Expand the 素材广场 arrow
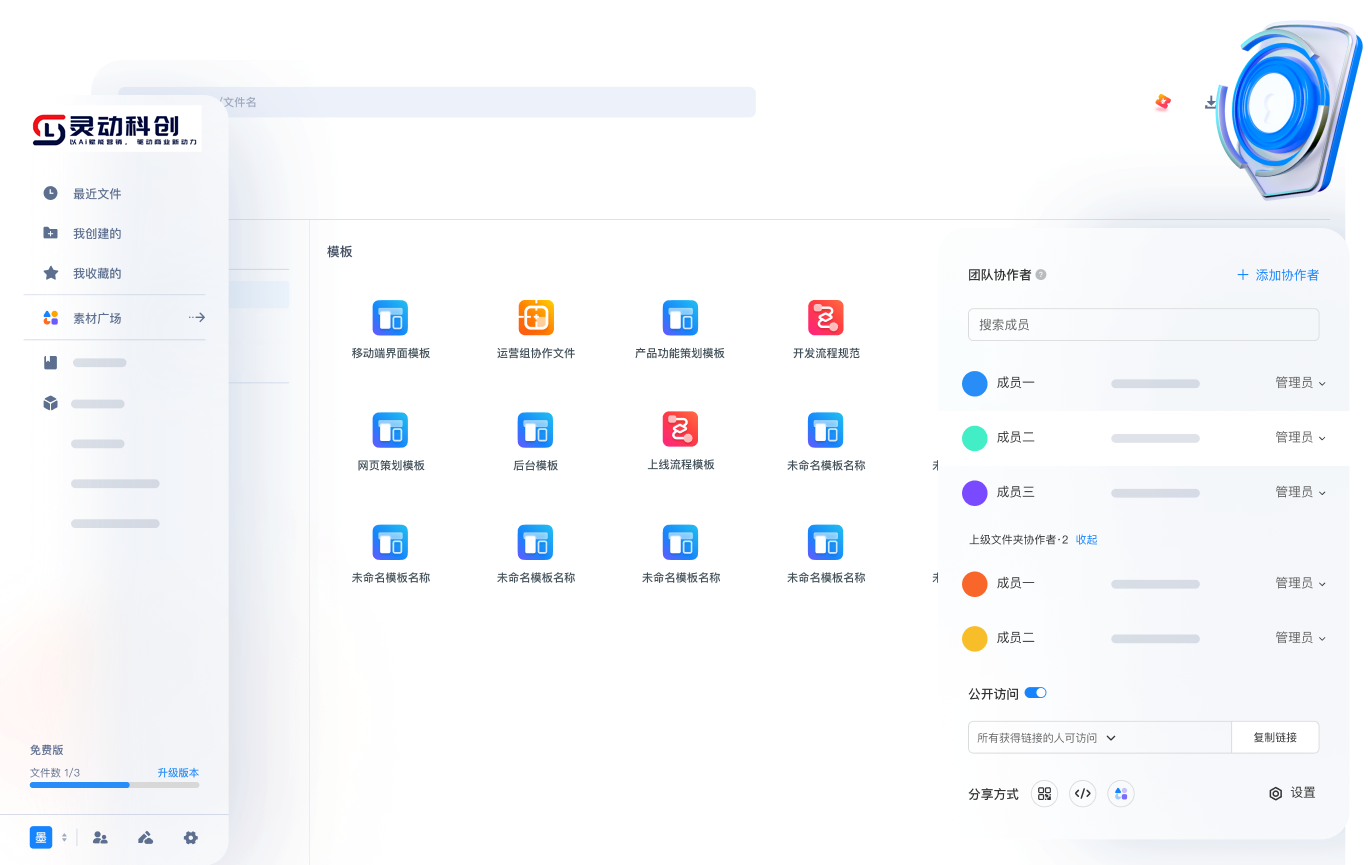The width and height of the screenshot is (1368, 865). (x=197, y=318)
